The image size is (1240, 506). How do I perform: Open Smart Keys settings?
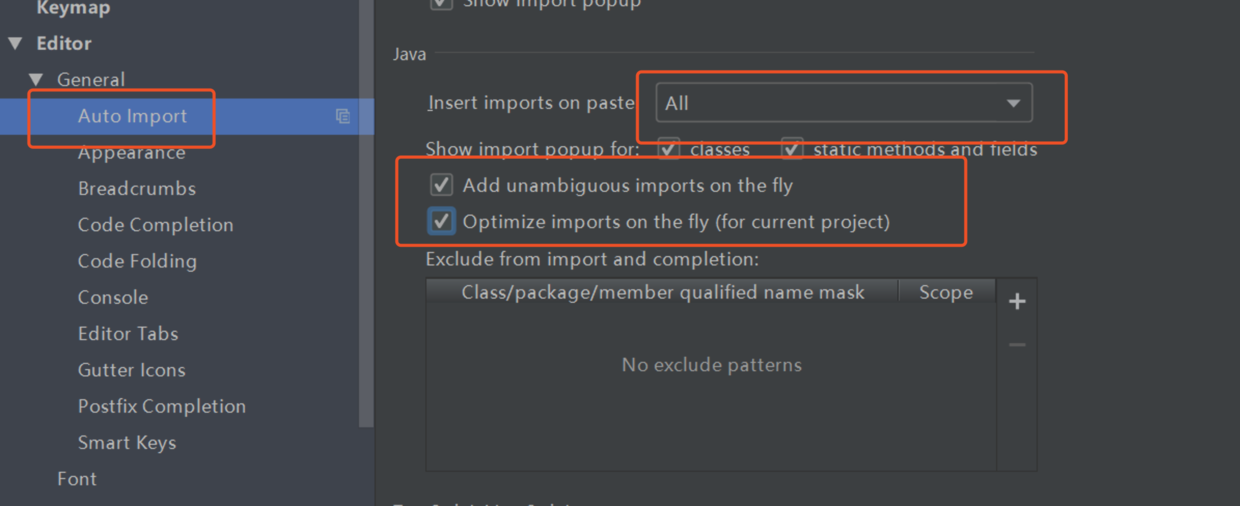click(127, 443)
